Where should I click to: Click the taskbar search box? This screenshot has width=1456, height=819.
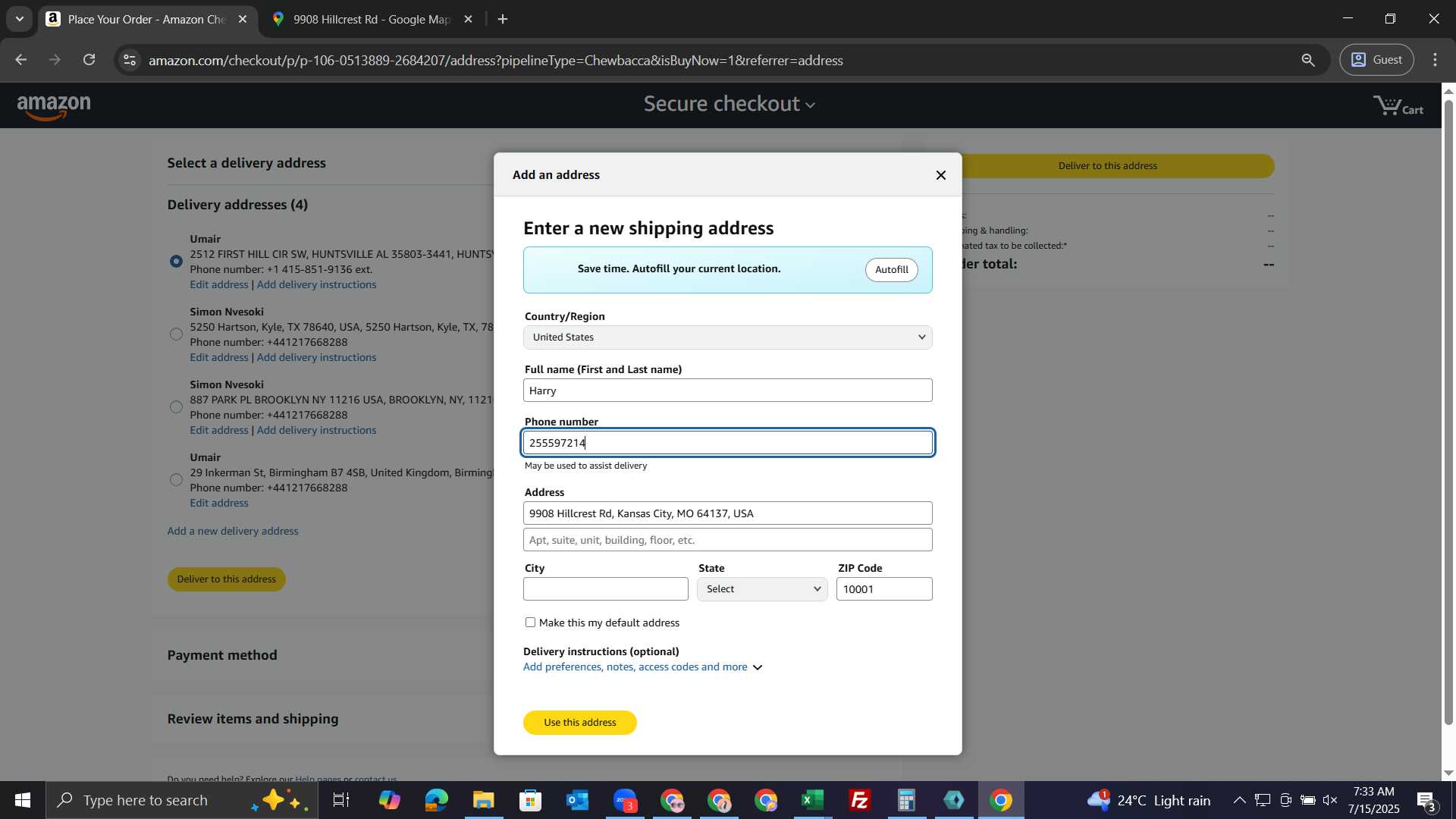pyautogui.click(x=182, y=801)
